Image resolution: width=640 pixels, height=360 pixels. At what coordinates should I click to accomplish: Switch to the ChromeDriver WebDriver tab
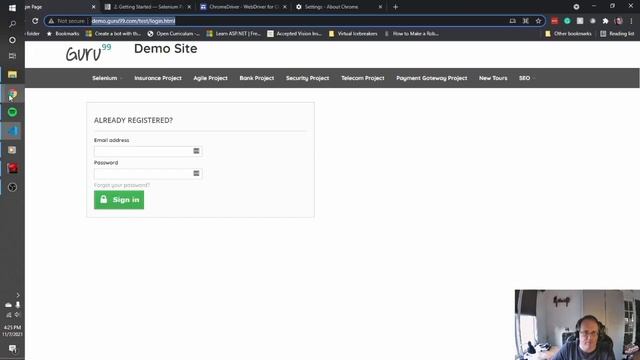point(244,7)
